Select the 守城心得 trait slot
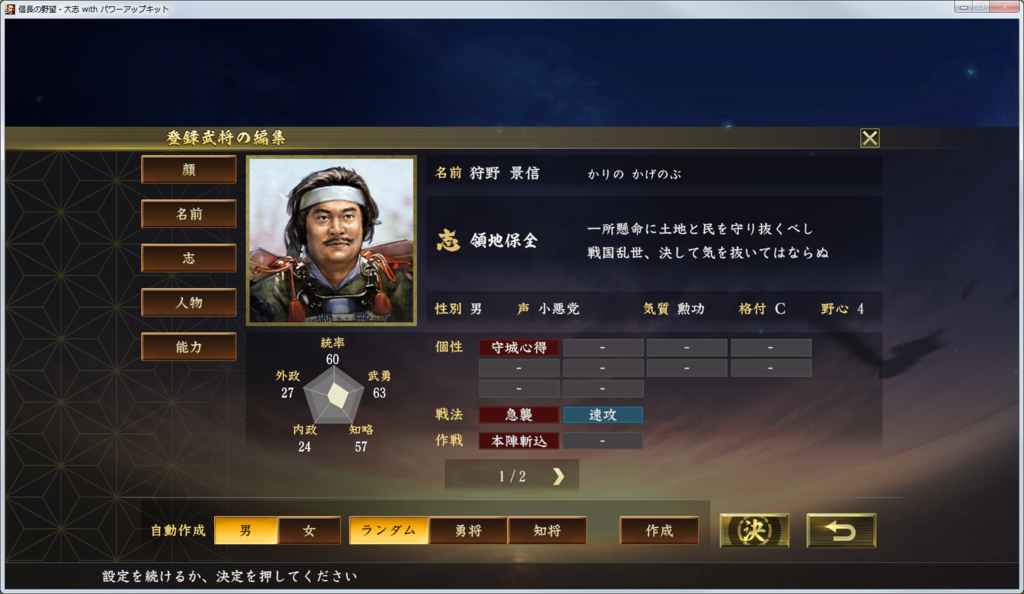Viewport: 1024px width, 594px height. [x=519, y=347]
